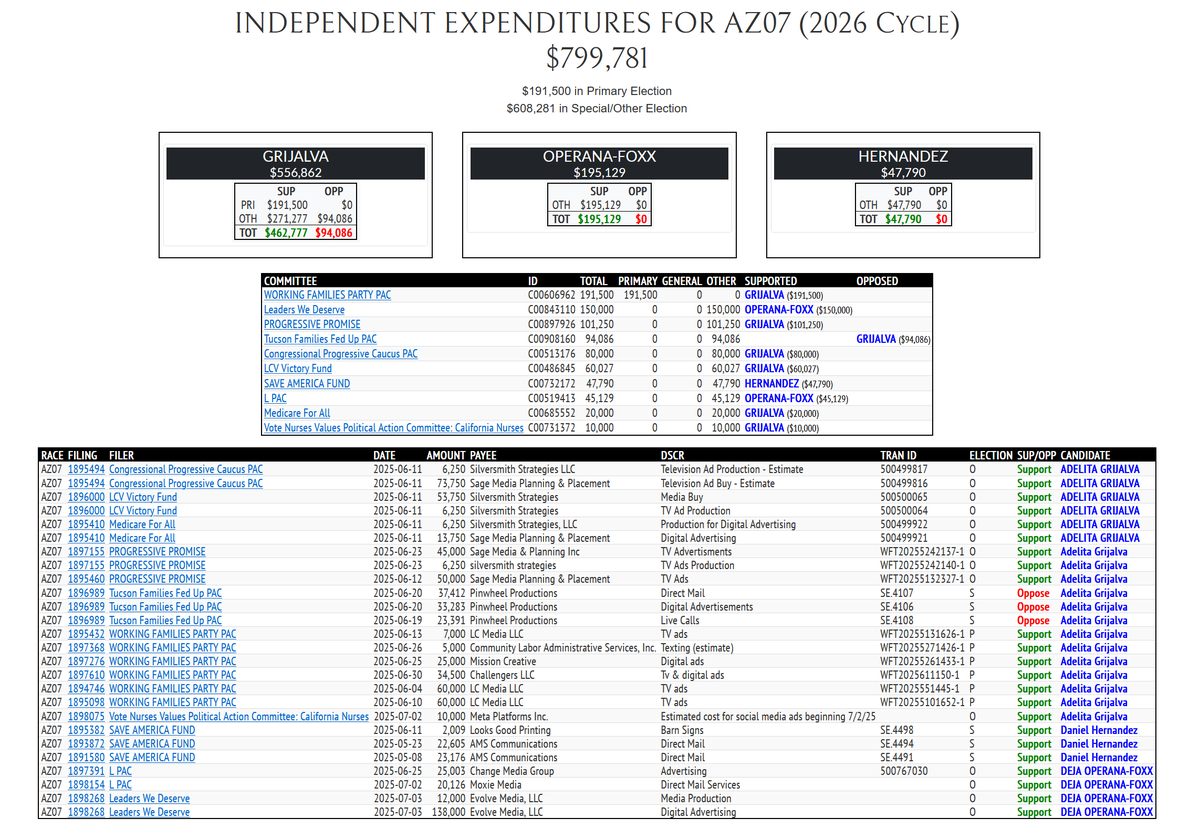The height and width of the screenshot is (829, 1200).
Task: Open Congressional Progressive Caucus PAC, ID C00513176
Action: (x=341, y=354)
